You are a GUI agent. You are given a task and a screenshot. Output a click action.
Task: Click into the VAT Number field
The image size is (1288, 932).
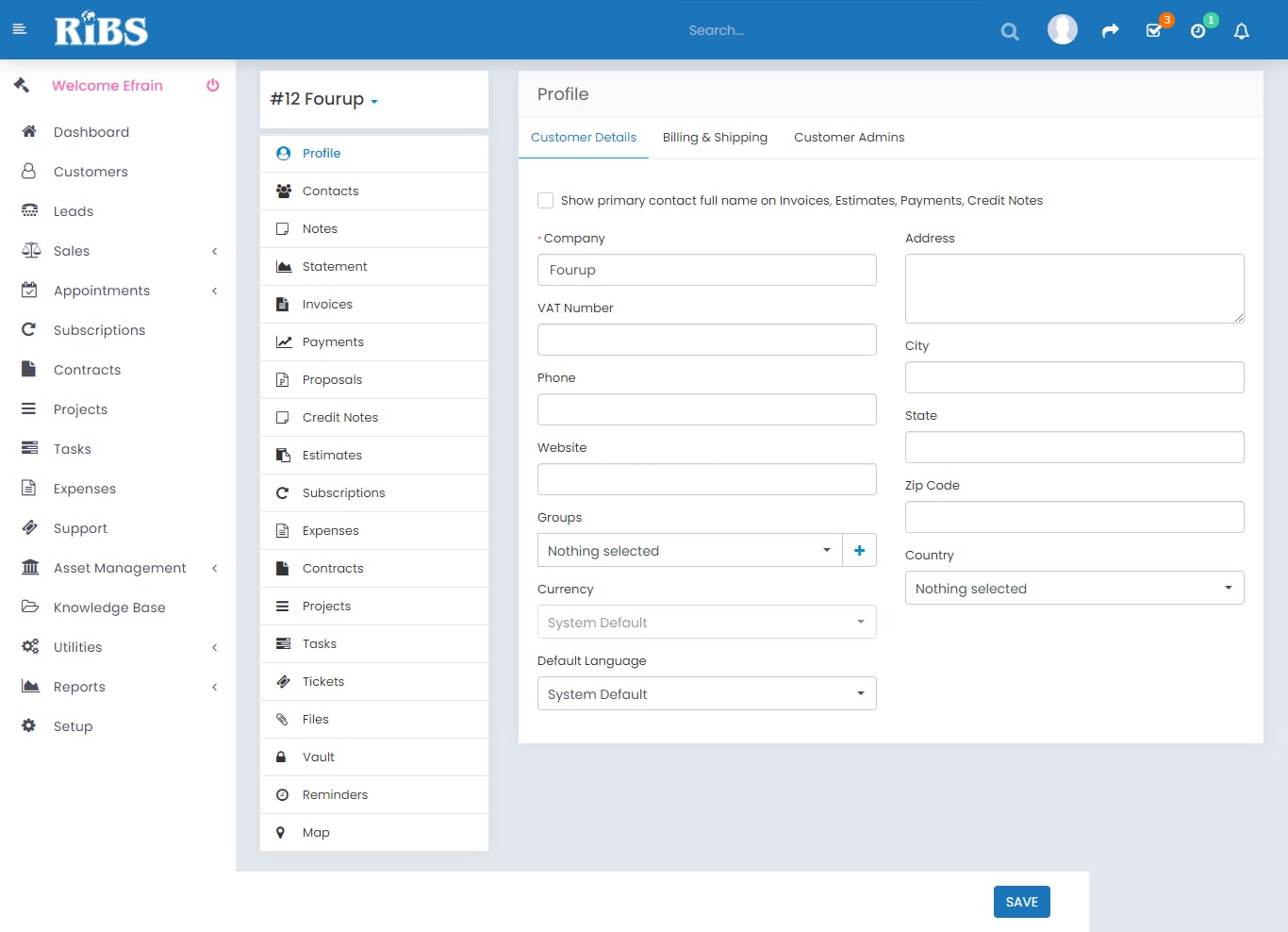tap(706, 340)
